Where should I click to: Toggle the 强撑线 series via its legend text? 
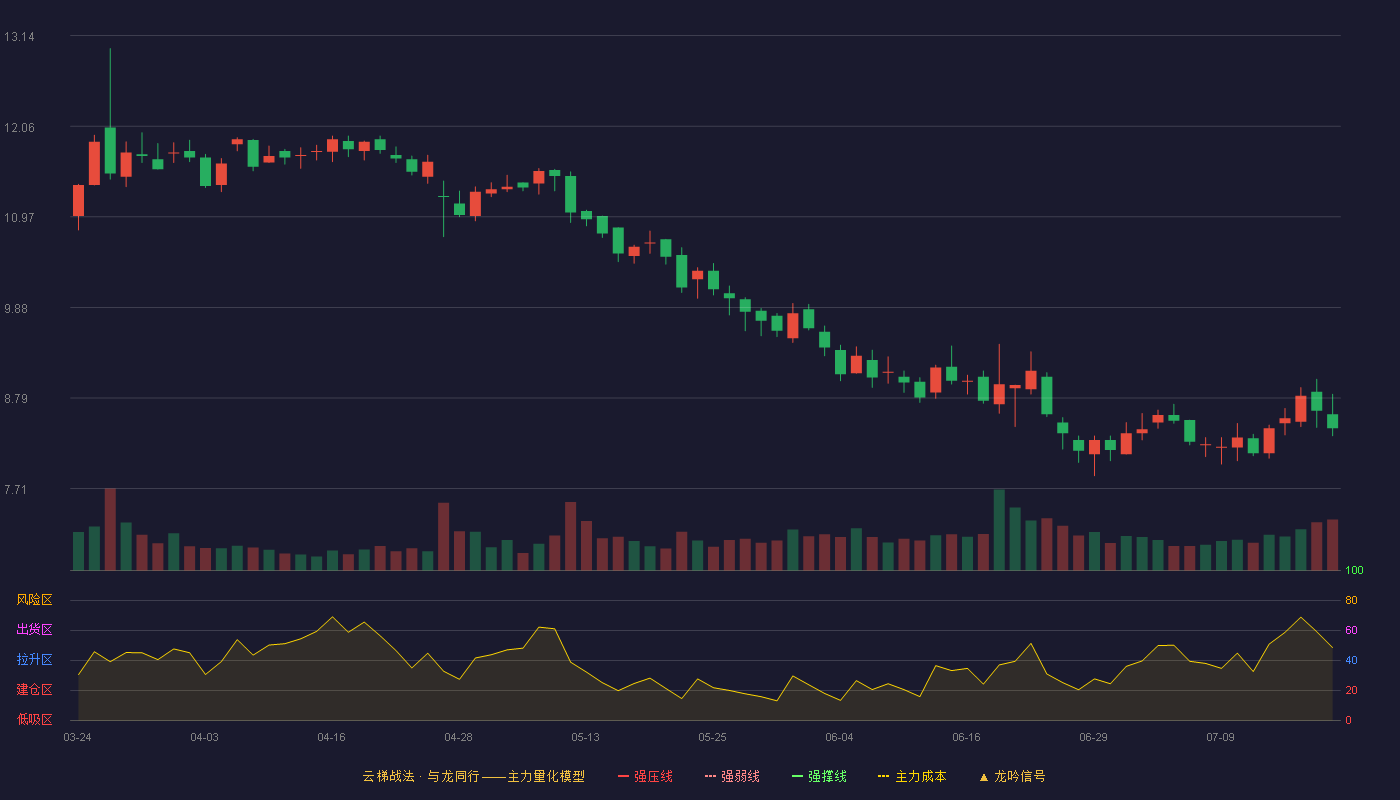pyautogui.click(x=827, y=776)
